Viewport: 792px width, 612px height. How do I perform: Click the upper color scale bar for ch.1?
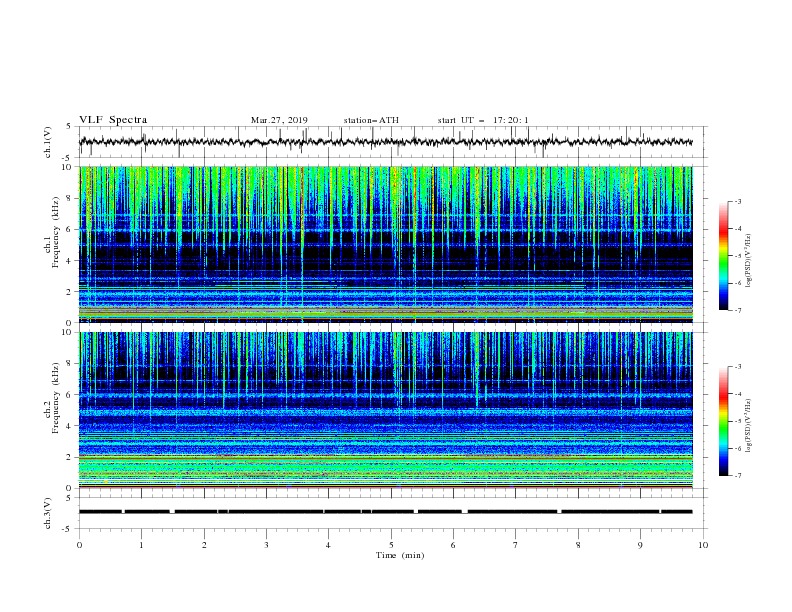[723, 256]
